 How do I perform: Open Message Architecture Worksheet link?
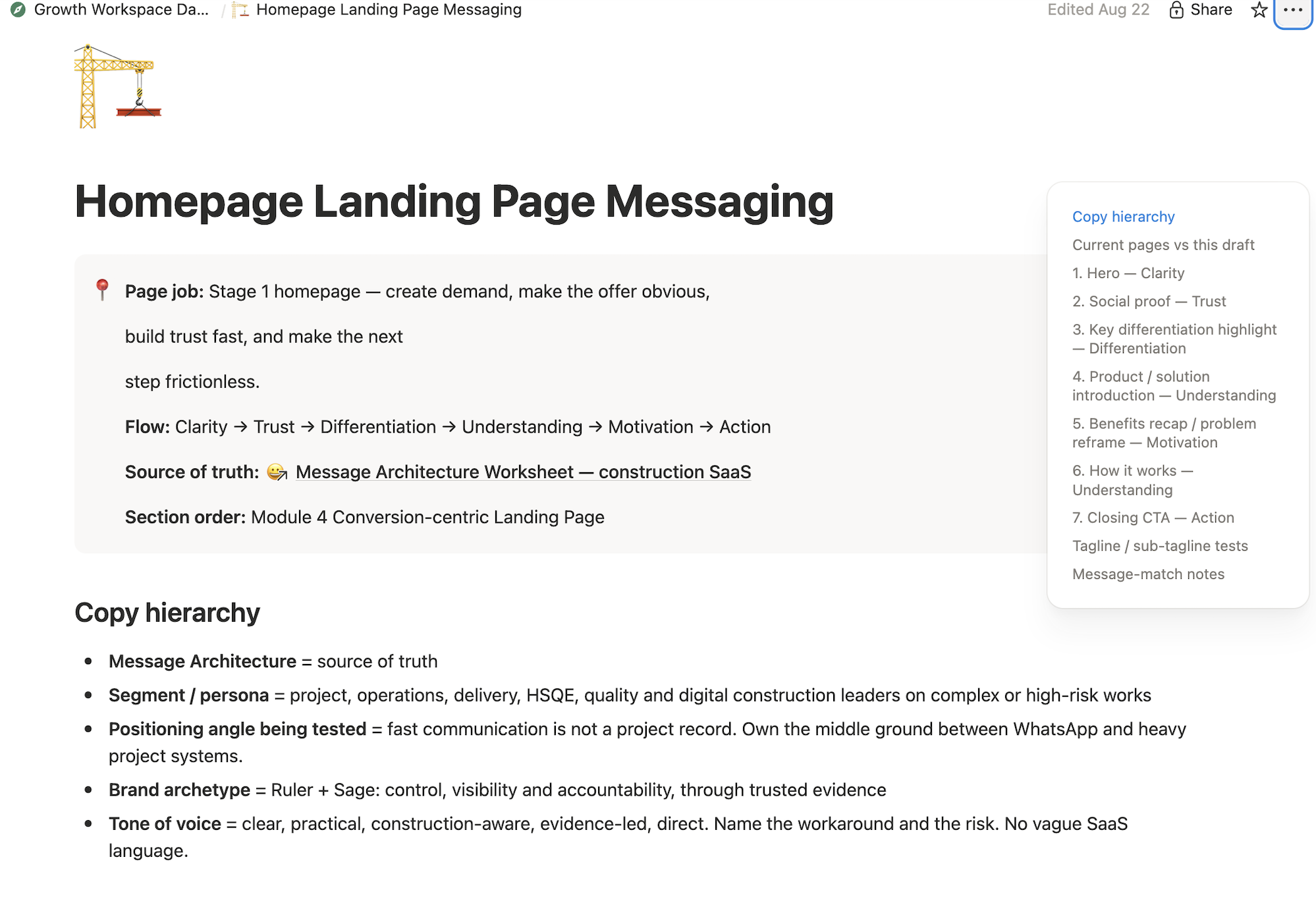pos(523,472)
